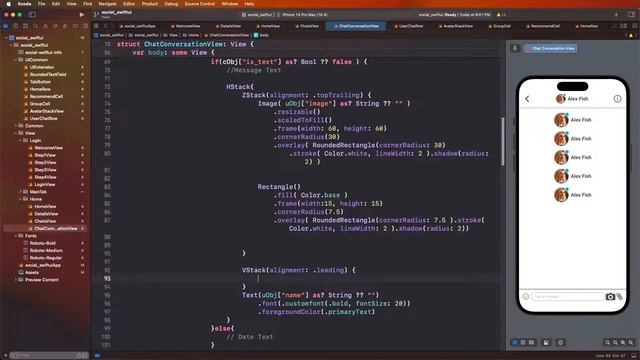
Task: Select TabButton file in navigator
Action: 40,82
